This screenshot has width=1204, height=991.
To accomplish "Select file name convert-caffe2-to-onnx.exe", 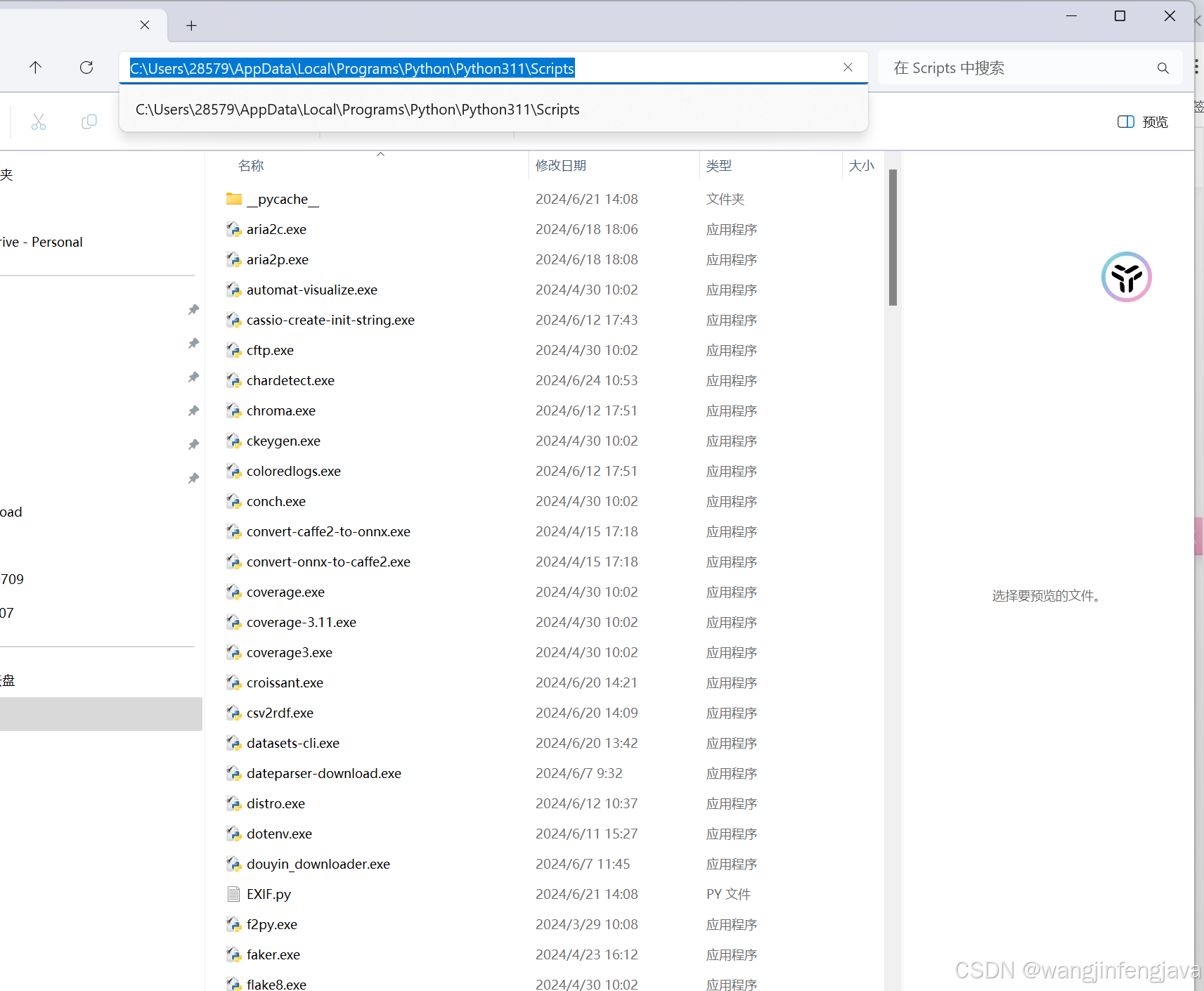I will pyautogui.click(x=328, y=531).
